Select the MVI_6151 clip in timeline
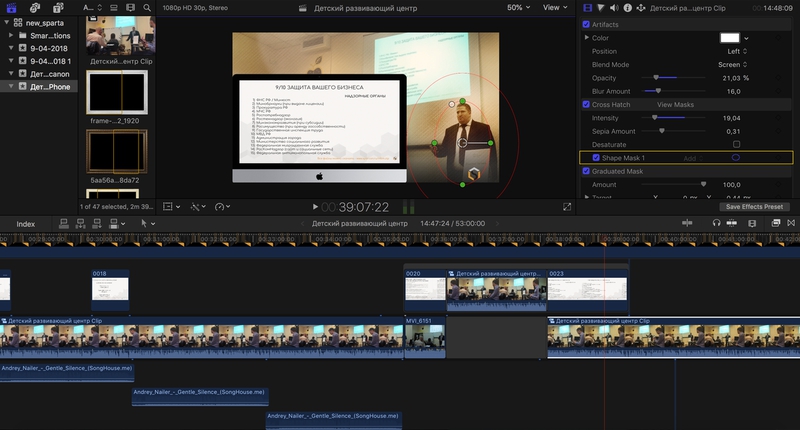 coord(425,337)
